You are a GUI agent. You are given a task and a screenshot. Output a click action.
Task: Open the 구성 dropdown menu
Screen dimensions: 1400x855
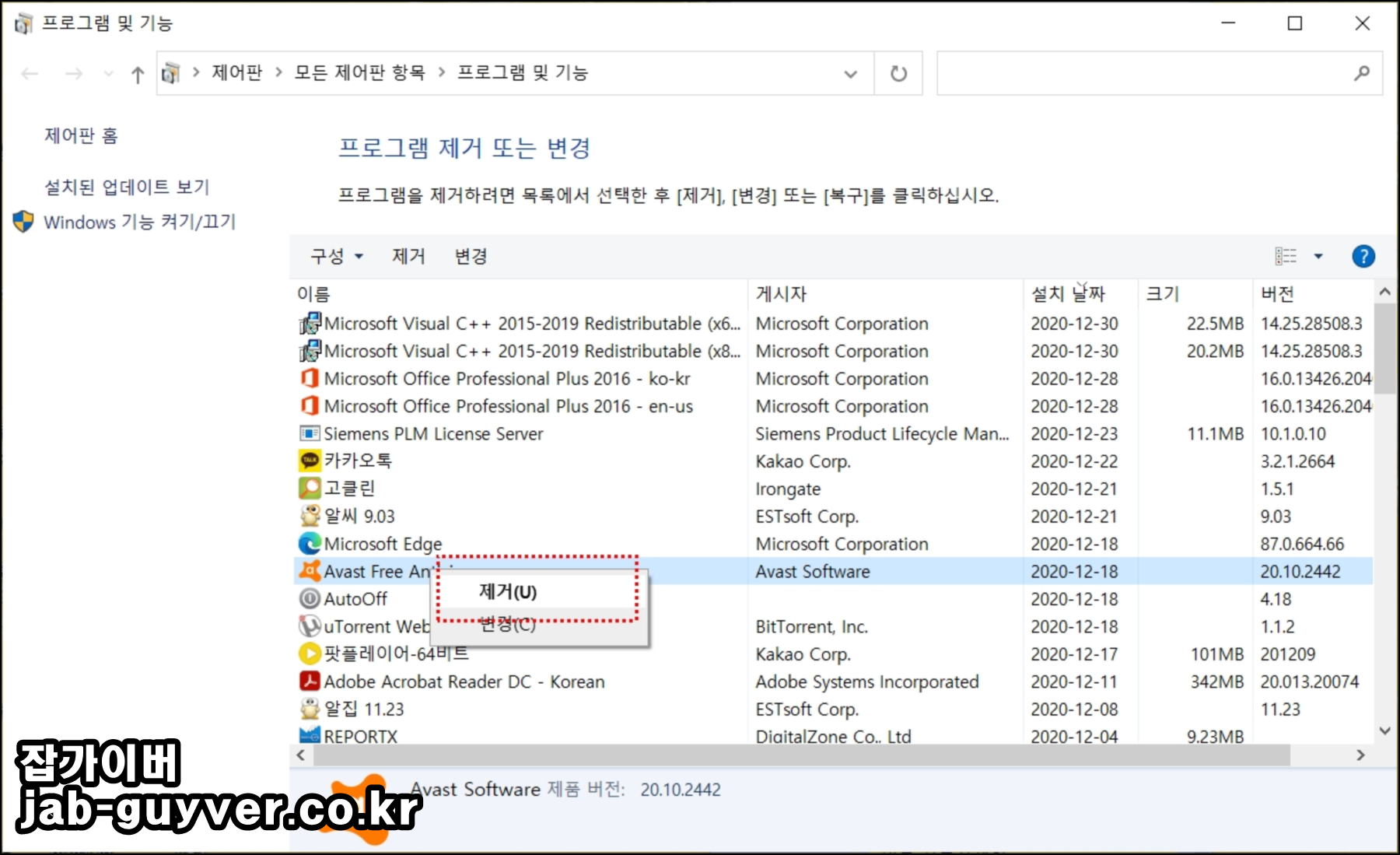coord(337,256)
